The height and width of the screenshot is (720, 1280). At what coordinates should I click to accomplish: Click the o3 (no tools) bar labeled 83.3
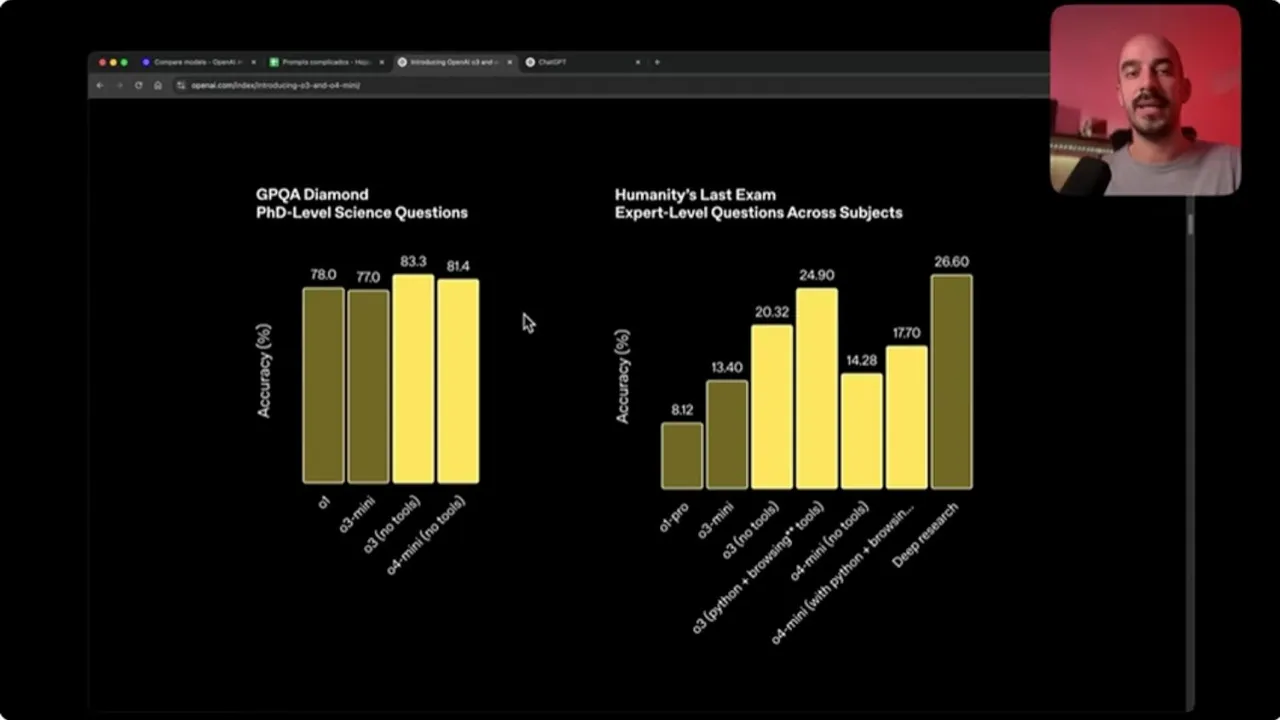413,379
